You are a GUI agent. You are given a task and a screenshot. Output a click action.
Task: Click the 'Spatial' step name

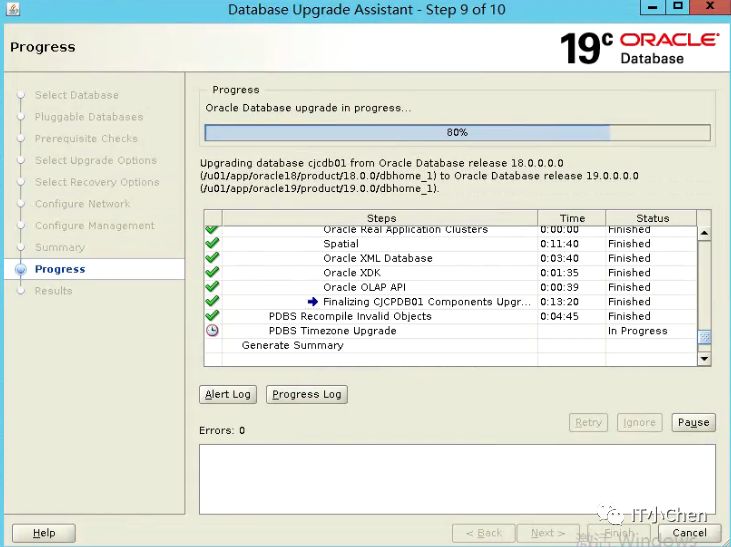point(341,243)
